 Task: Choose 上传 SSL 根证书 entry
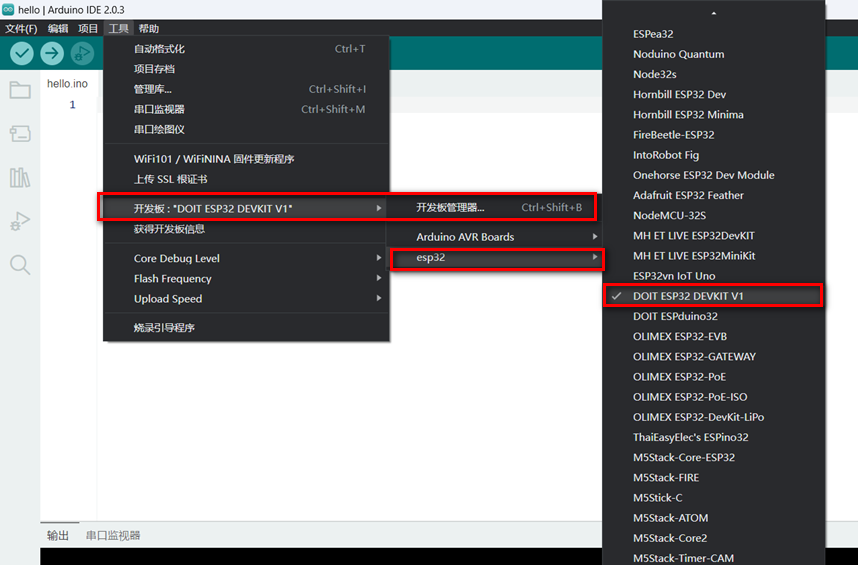pos(246,179)
